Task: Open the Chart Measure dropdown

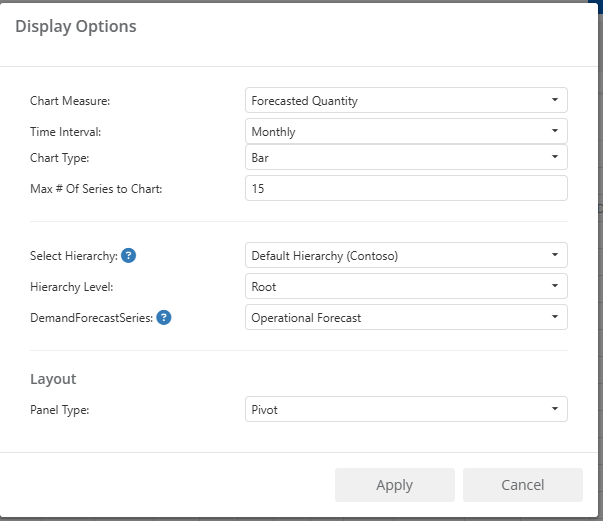Action: pos(406,100)
